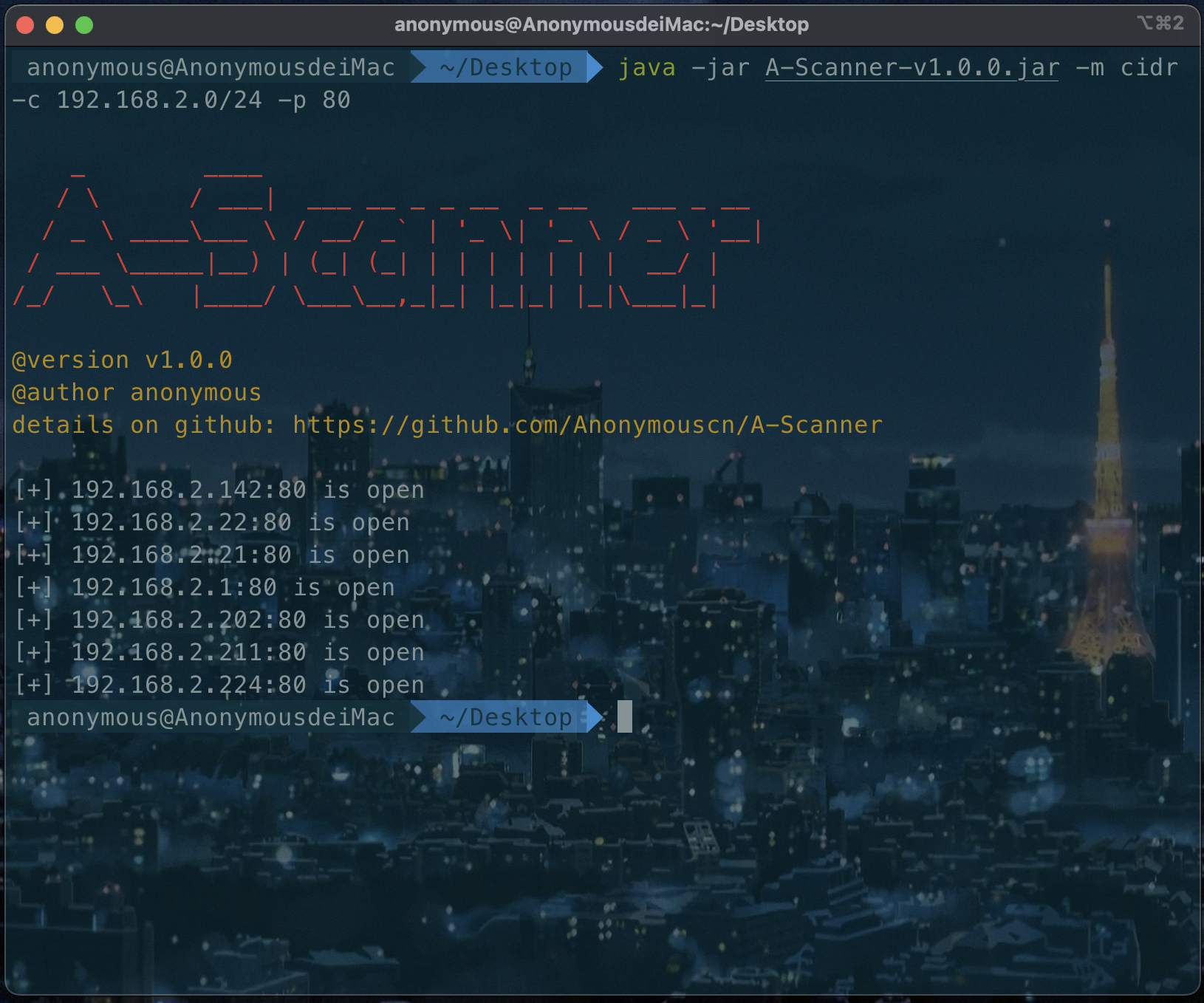Click the top prompt's anonymous@AnonymousdeiMac segment
This screenshot has height=1003, width=1204.
point(211,67)
